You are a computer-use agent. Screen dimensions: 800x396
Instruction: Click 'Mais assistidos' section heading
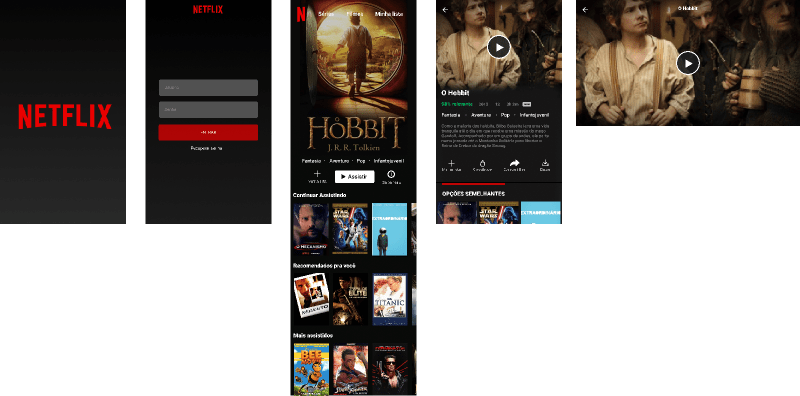(313, 335)
